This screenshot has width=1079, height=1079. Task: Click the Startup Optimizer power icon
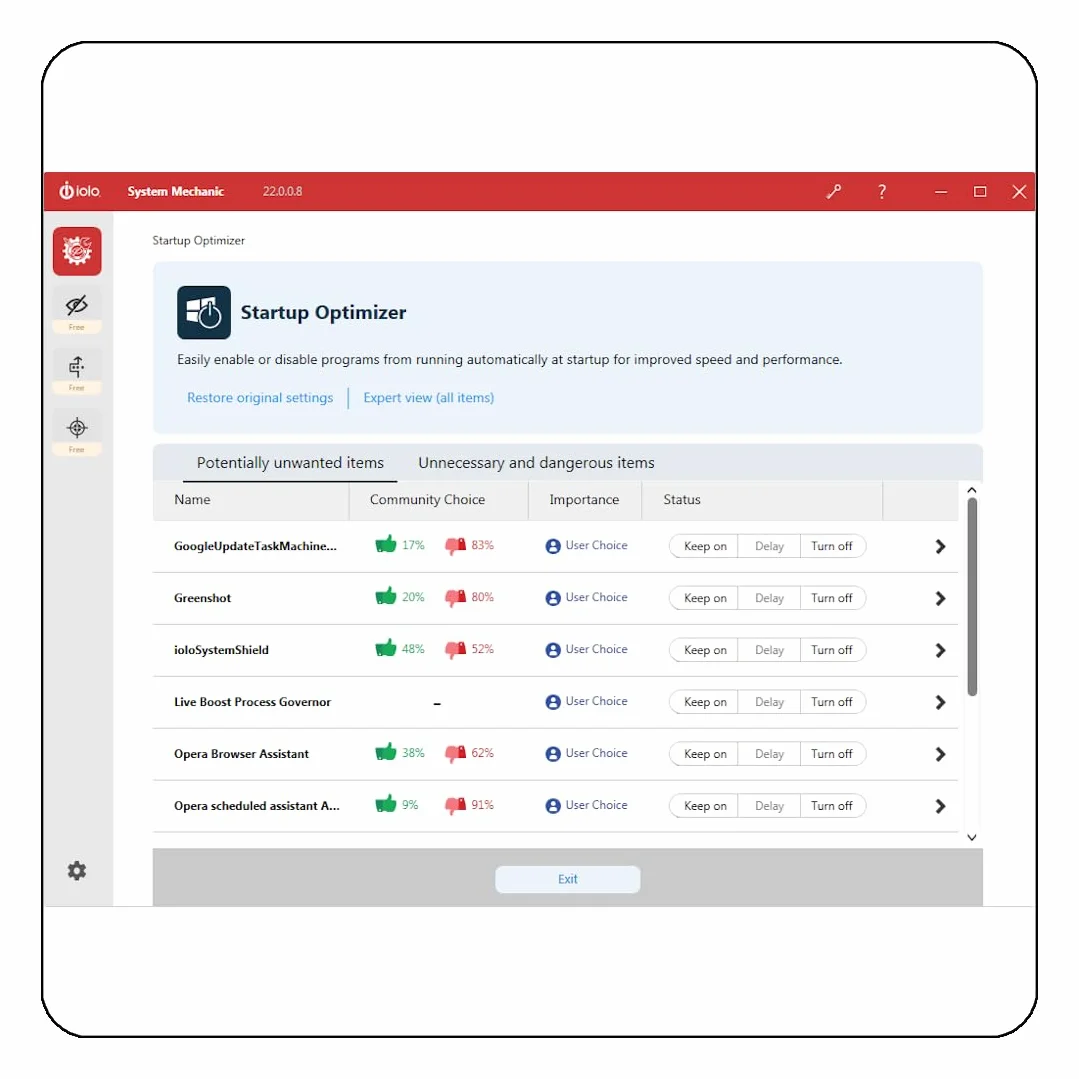point(204,312)
